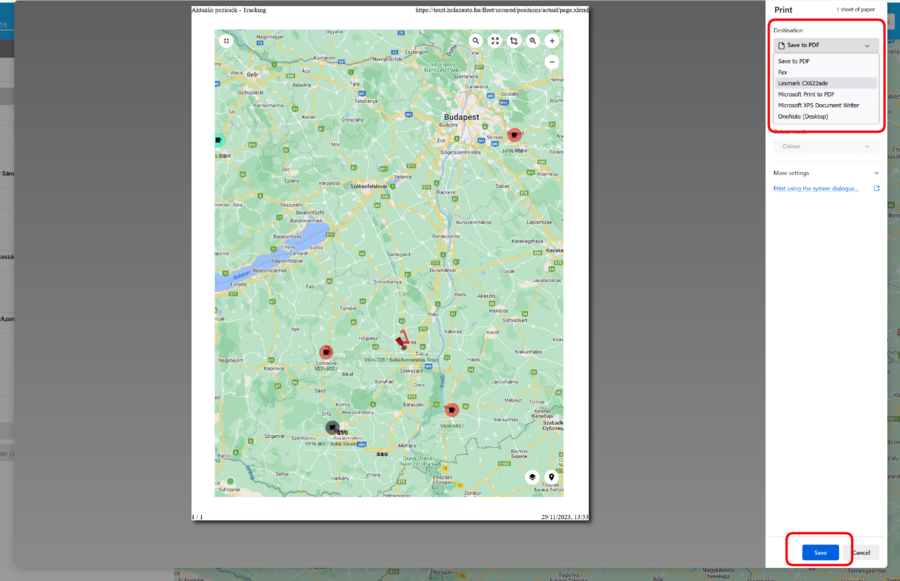Select the crop area map tool
The image size is (900, 581).
coord(513,41)
